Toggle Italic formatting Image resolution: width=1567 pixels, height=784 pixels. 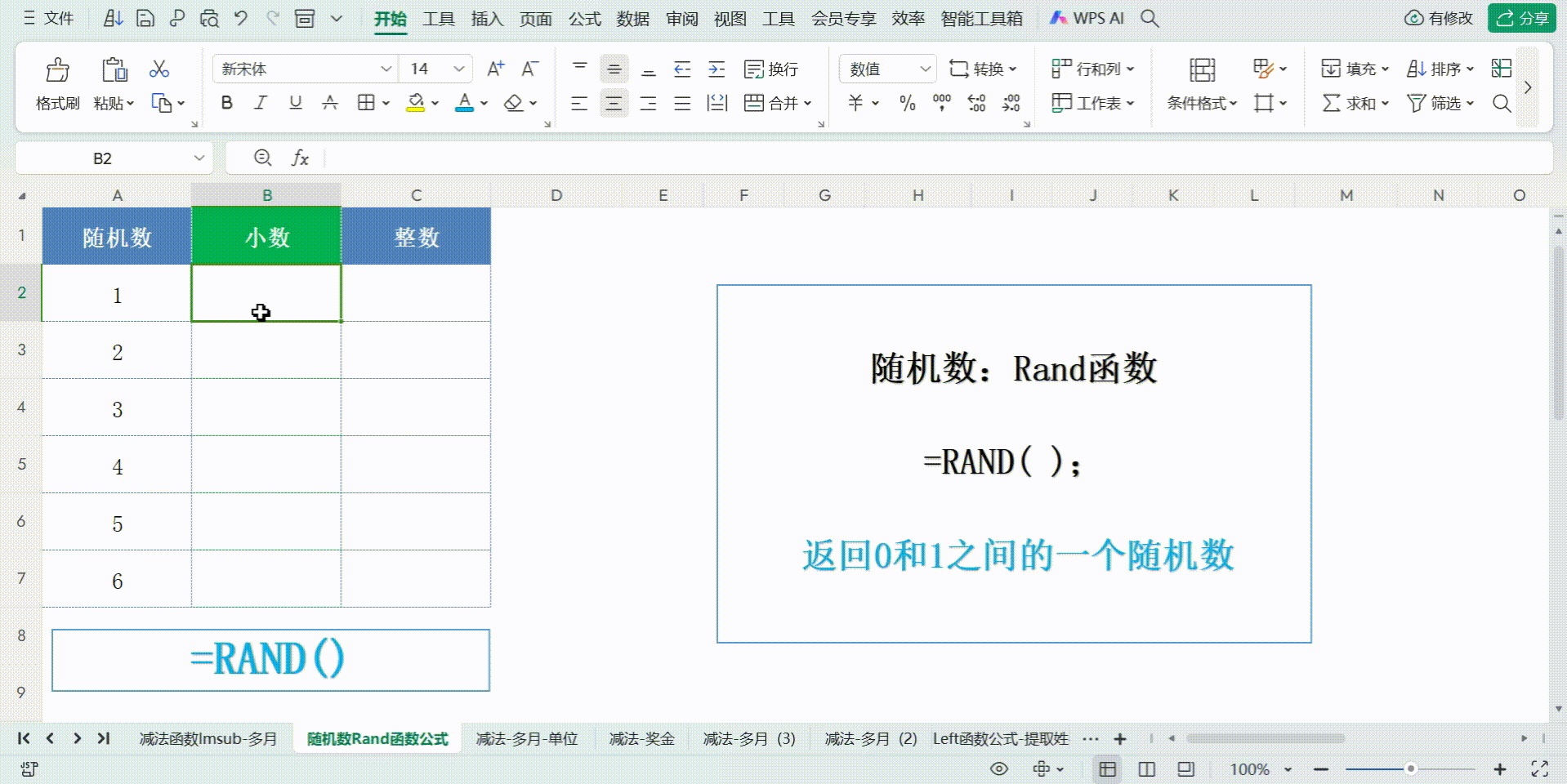[261, 103]
